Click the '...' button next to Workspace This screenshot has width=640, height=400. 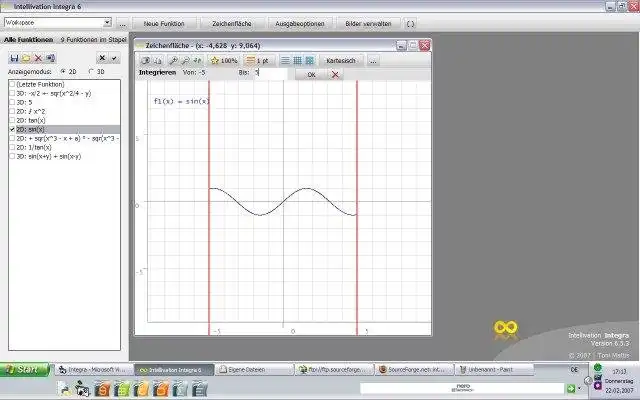tap(122, 24)
